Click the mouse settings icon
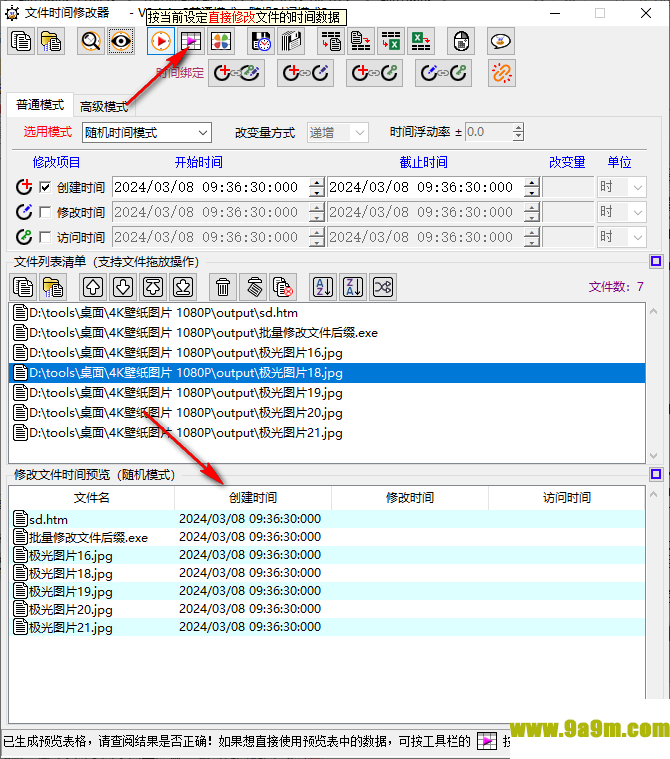The width and height of the screenshot is (670, 759). [461, 41]
